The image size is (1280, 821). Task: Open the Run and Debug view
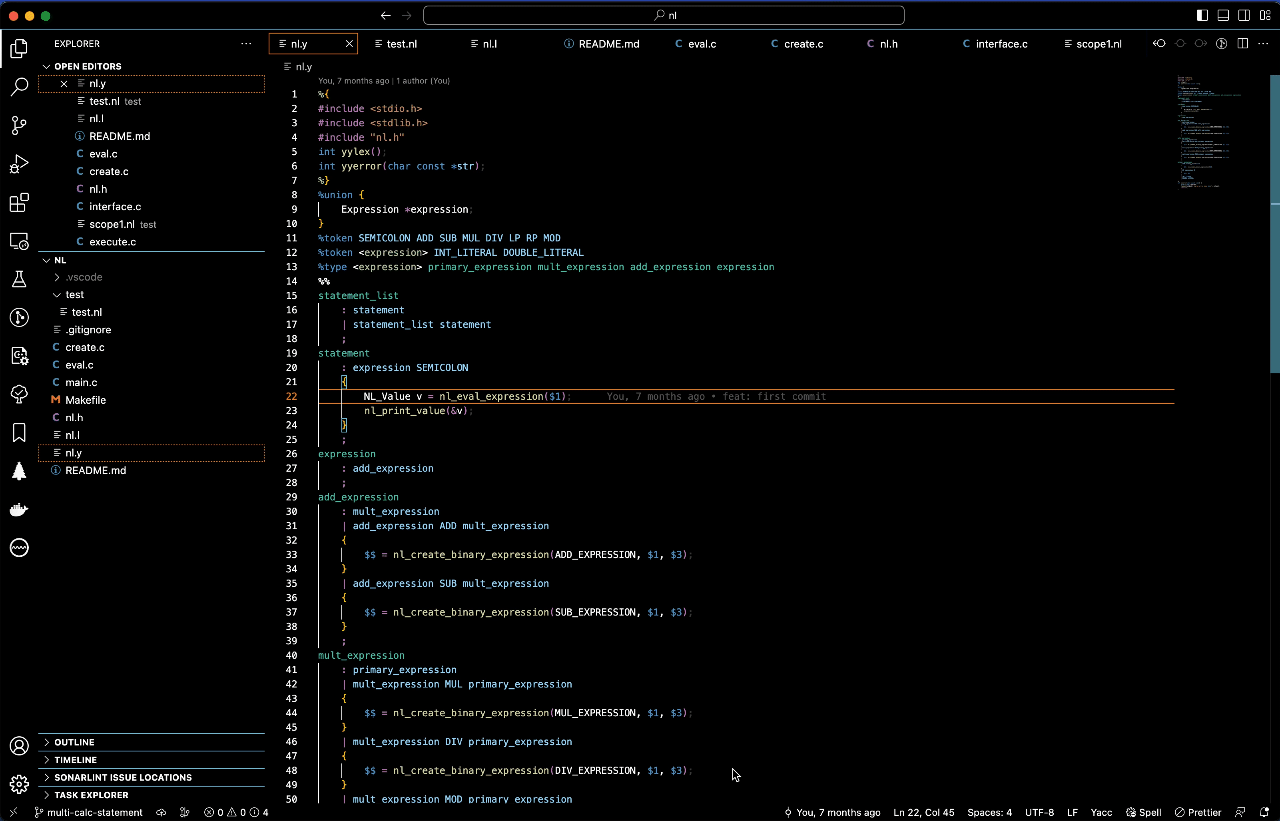(19, 164)
